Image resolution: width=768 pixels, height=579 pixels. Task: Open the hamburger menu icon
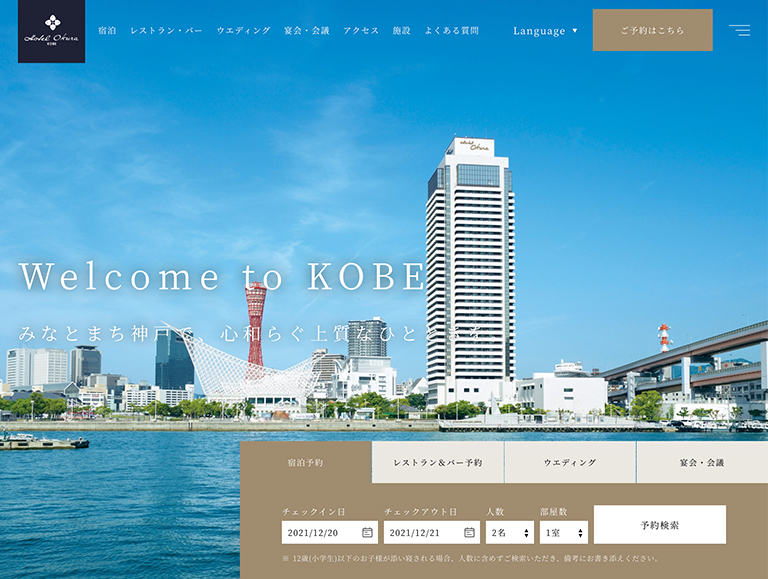pos(739,30)
